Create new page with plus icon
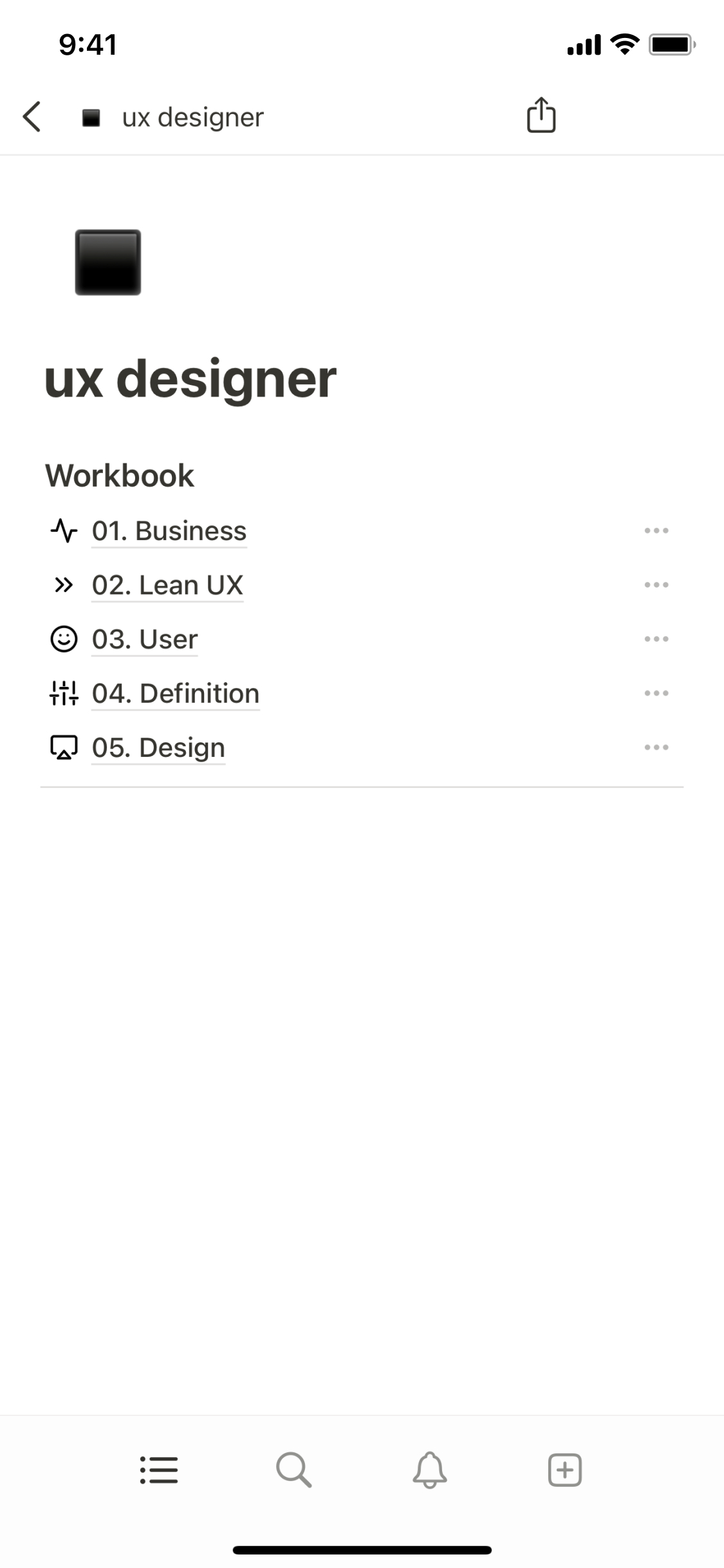The height and width of the screenshot is (1568, 724). tap(564, 1470)
